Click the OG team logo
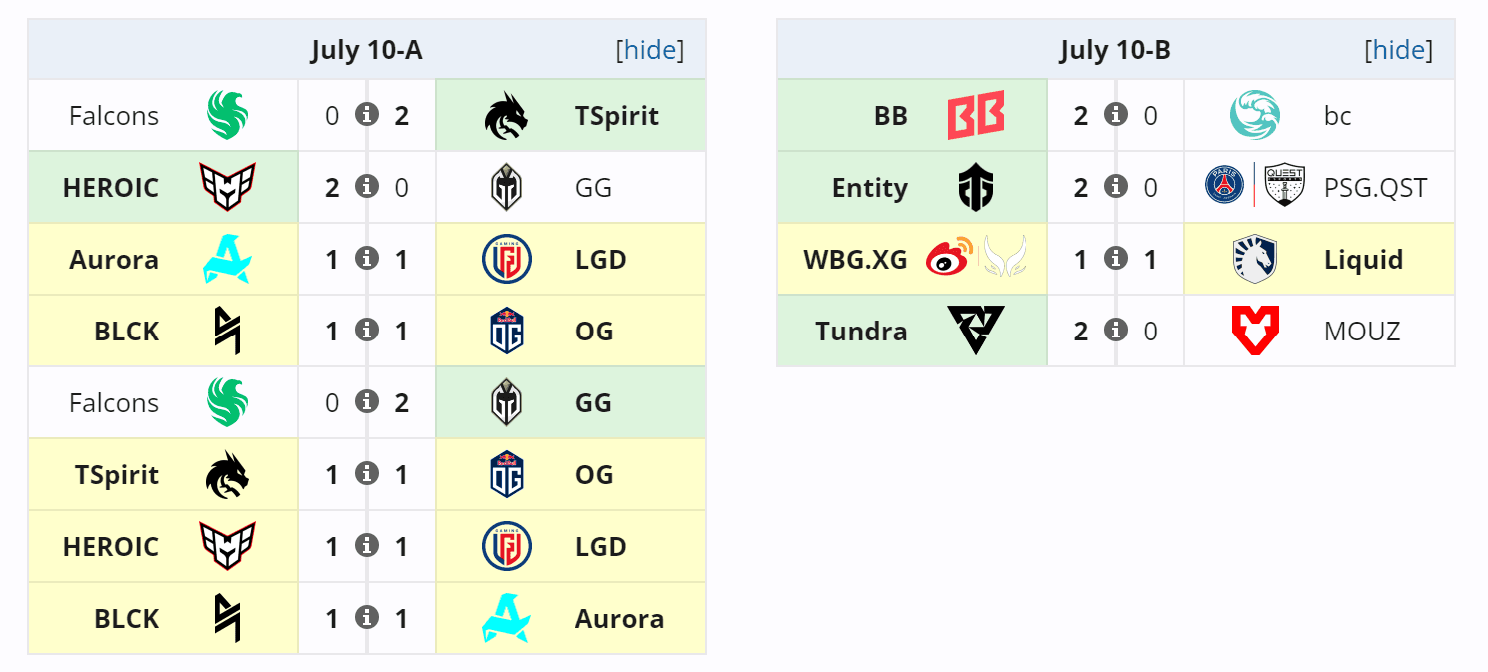This screenshot has height=672, width=1488. click(x=506, y=330)
